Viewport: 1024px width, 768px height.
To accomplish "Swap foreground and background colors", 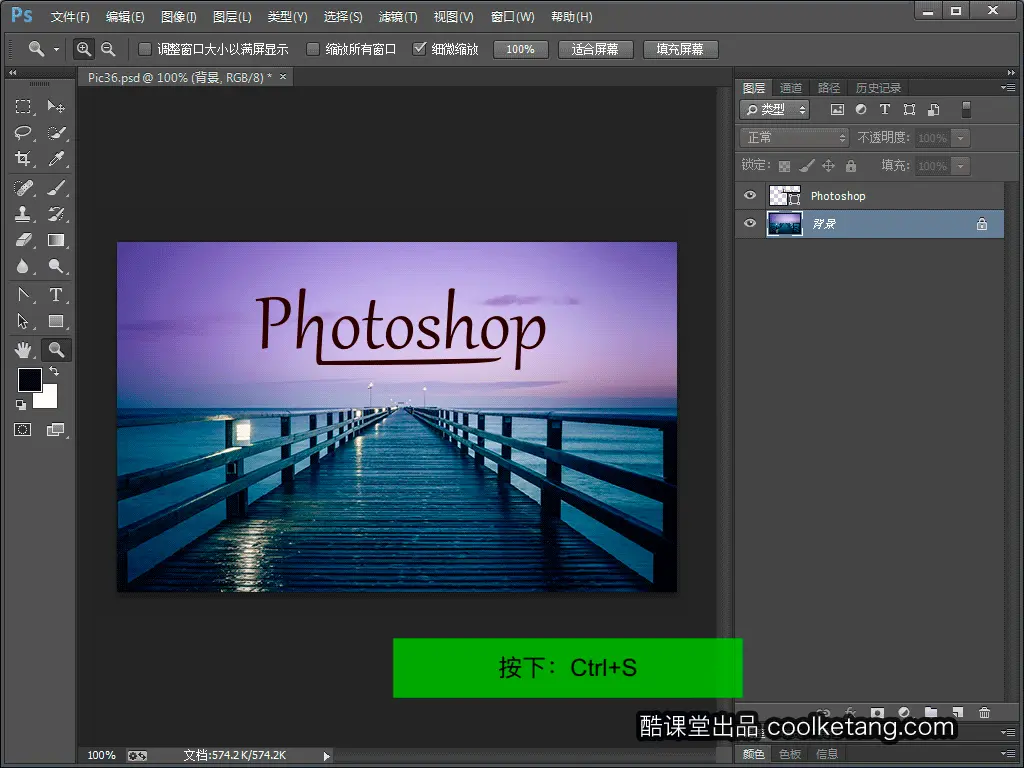I will pyautogui.click(x=54, y=372).
